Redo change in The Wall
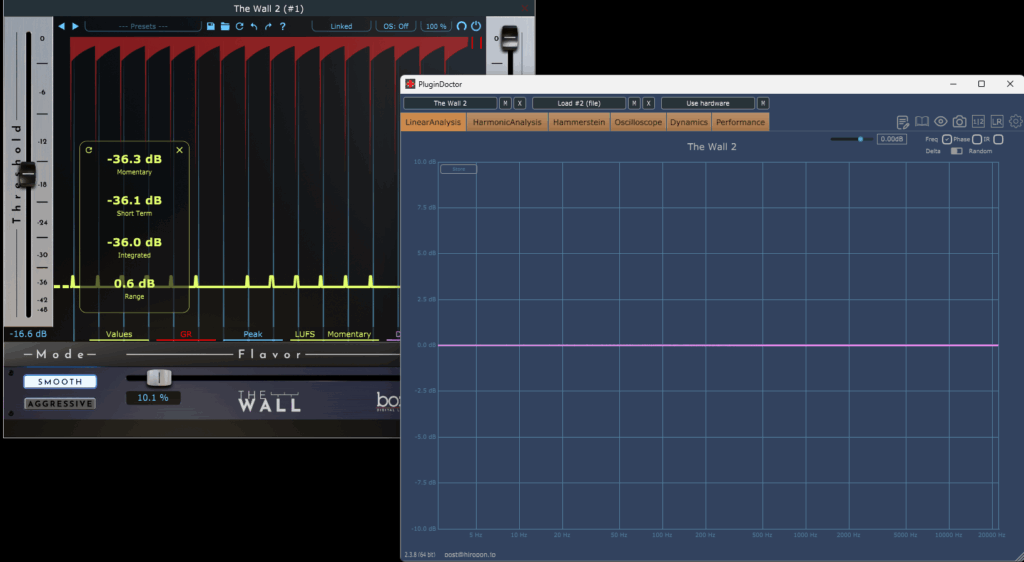1024x562 pixels. [268, 26]
